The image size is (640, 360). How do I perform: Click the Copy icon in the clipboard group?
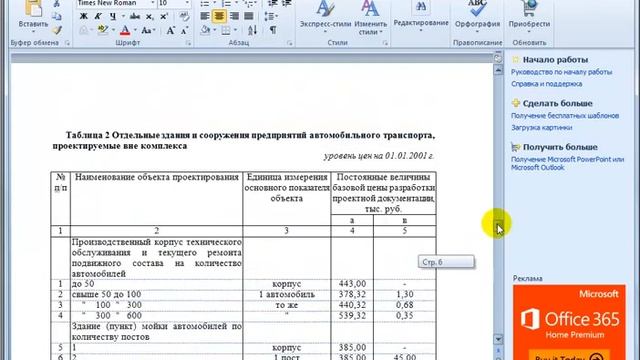click(57, 16)
